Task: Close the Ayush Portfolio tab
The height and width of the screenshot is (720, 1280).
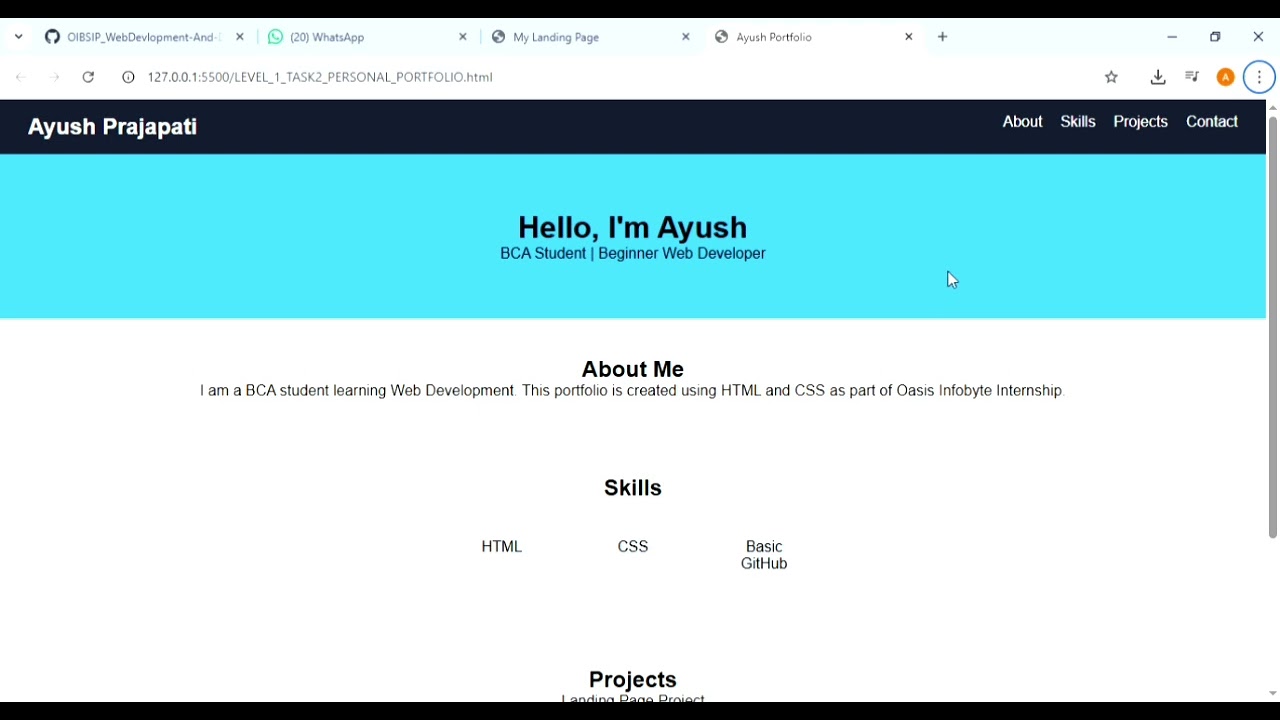Action: click(x=909, y=37)
